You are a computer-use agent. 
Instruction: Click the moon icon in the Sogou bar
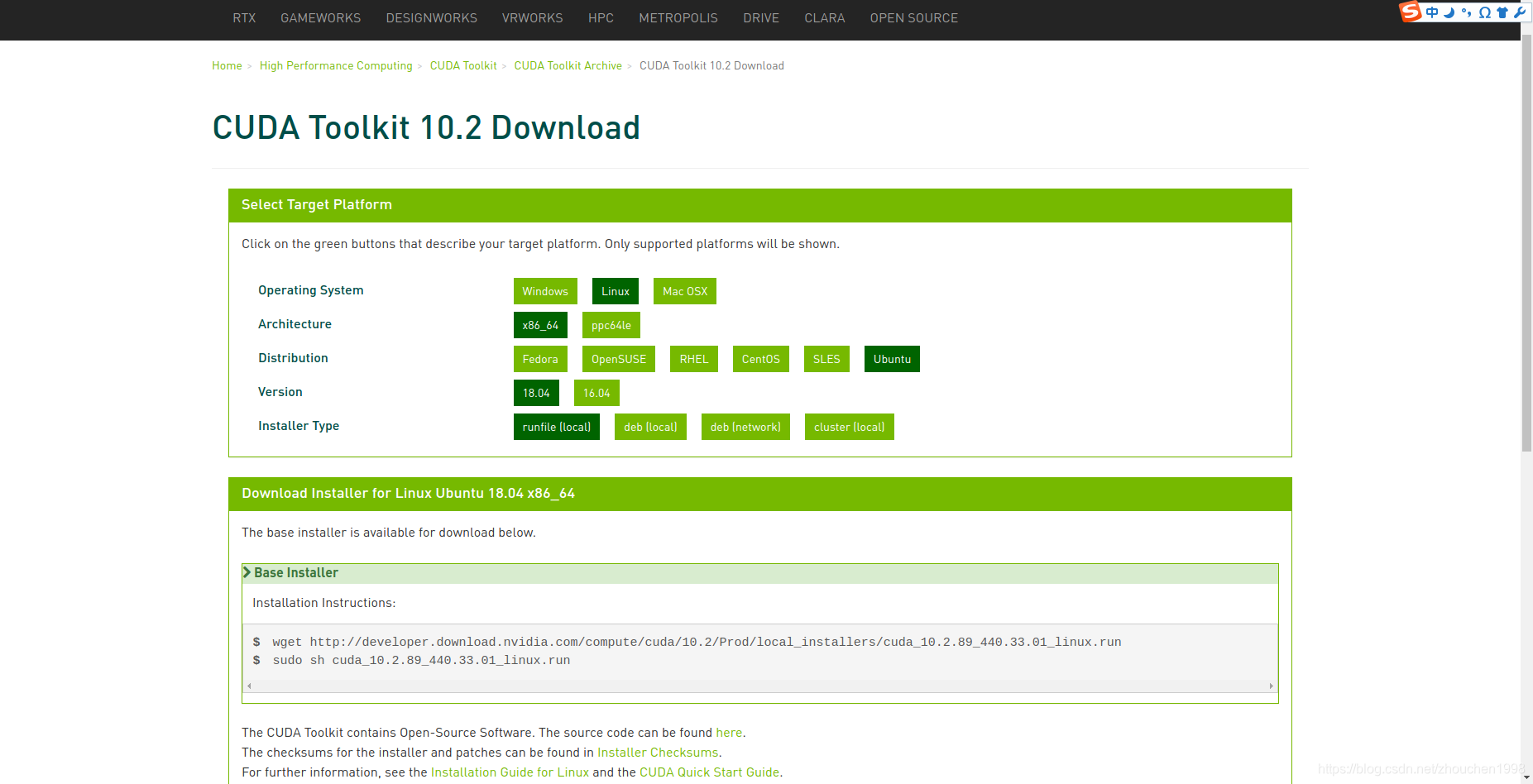click(1449, 12)
